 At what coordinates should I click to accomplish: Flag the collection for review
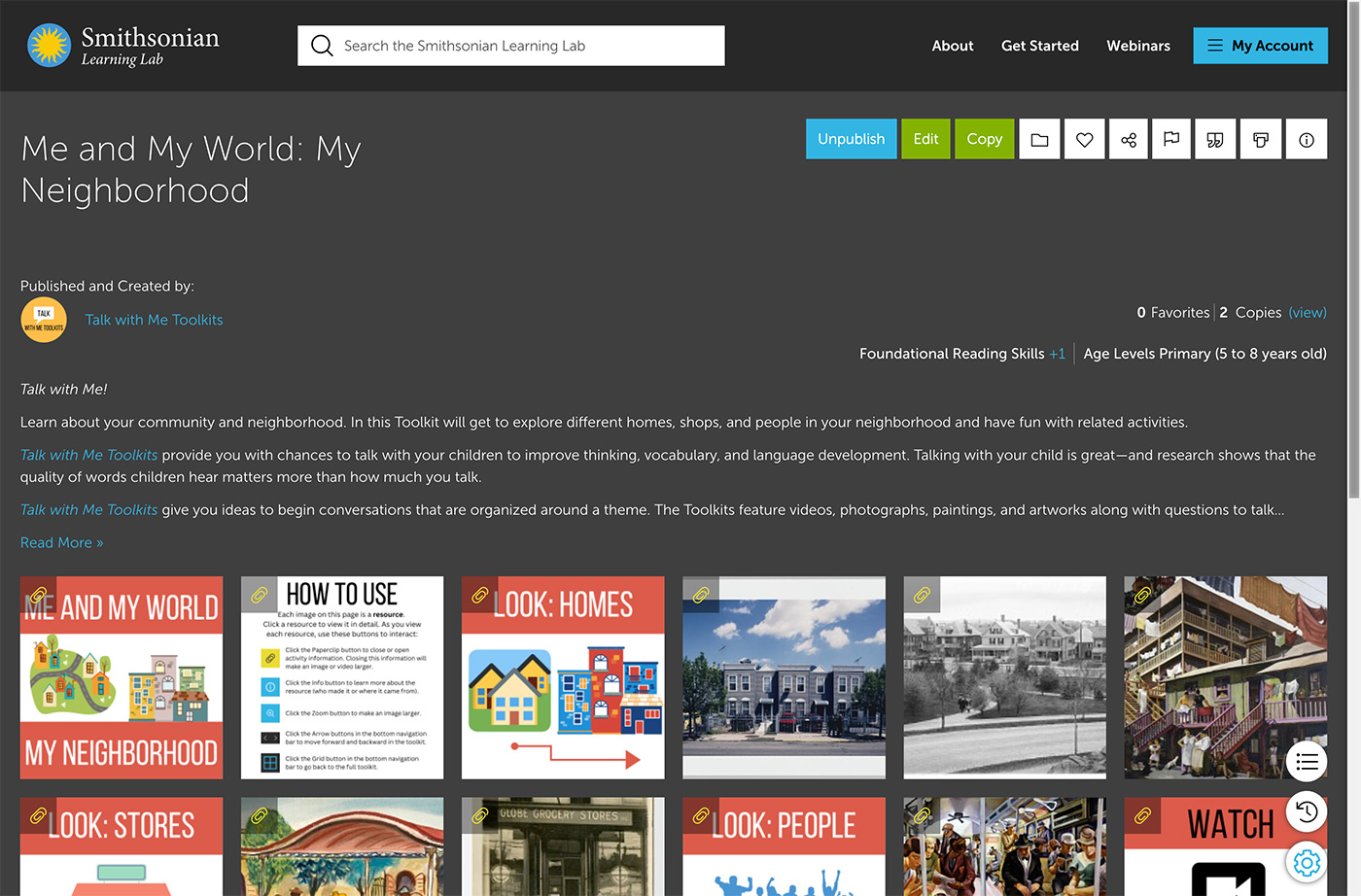tap(1171, 139)
